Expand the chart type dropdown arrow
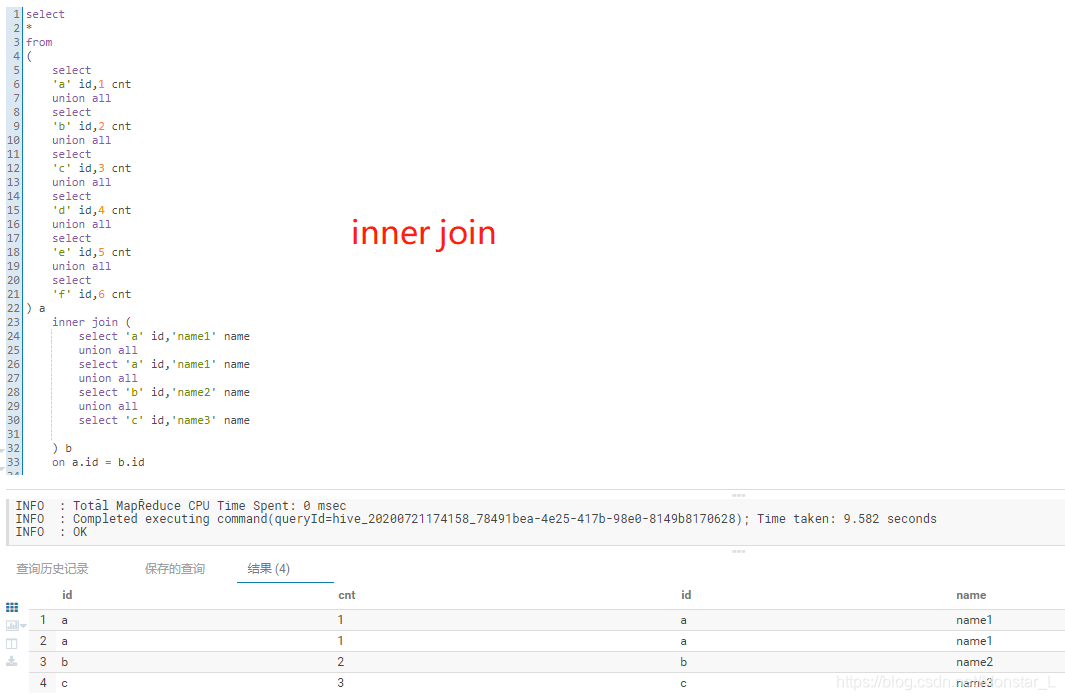The height and width of the screenshot is (700, 1065). 24,626
